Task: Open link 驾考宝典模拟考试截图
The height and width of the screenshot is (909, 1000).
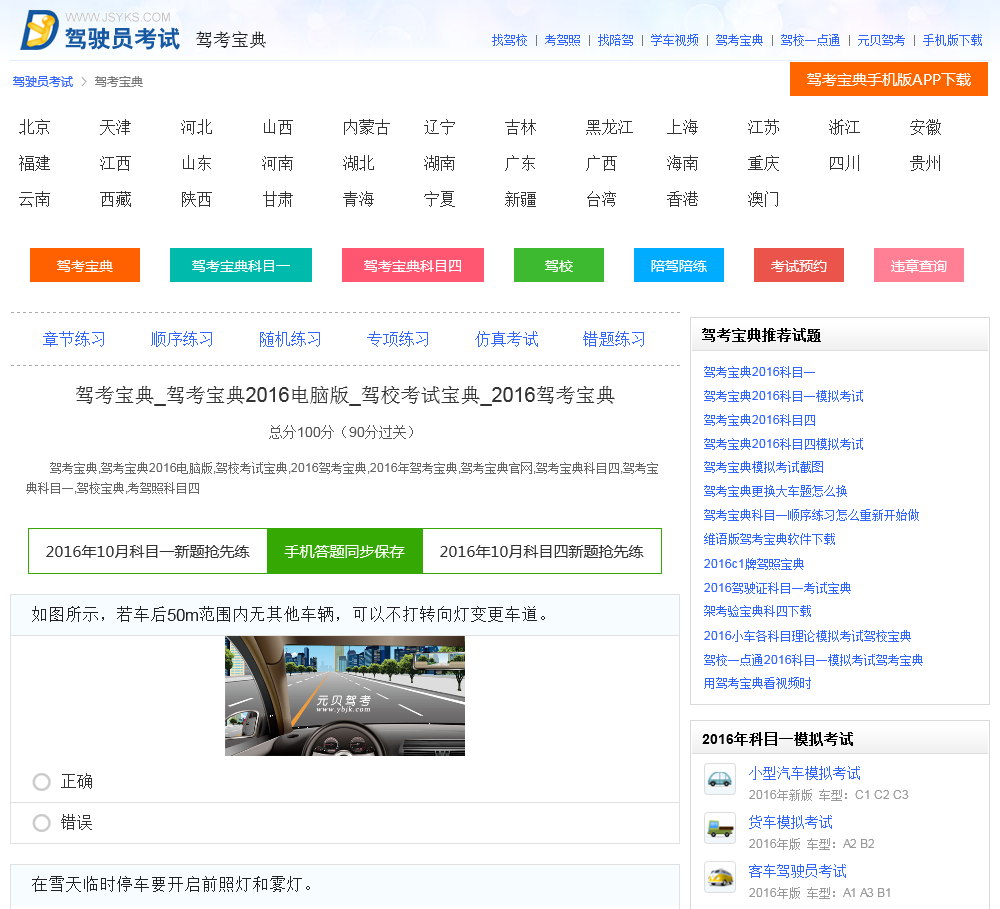Action: click(763, 468)
